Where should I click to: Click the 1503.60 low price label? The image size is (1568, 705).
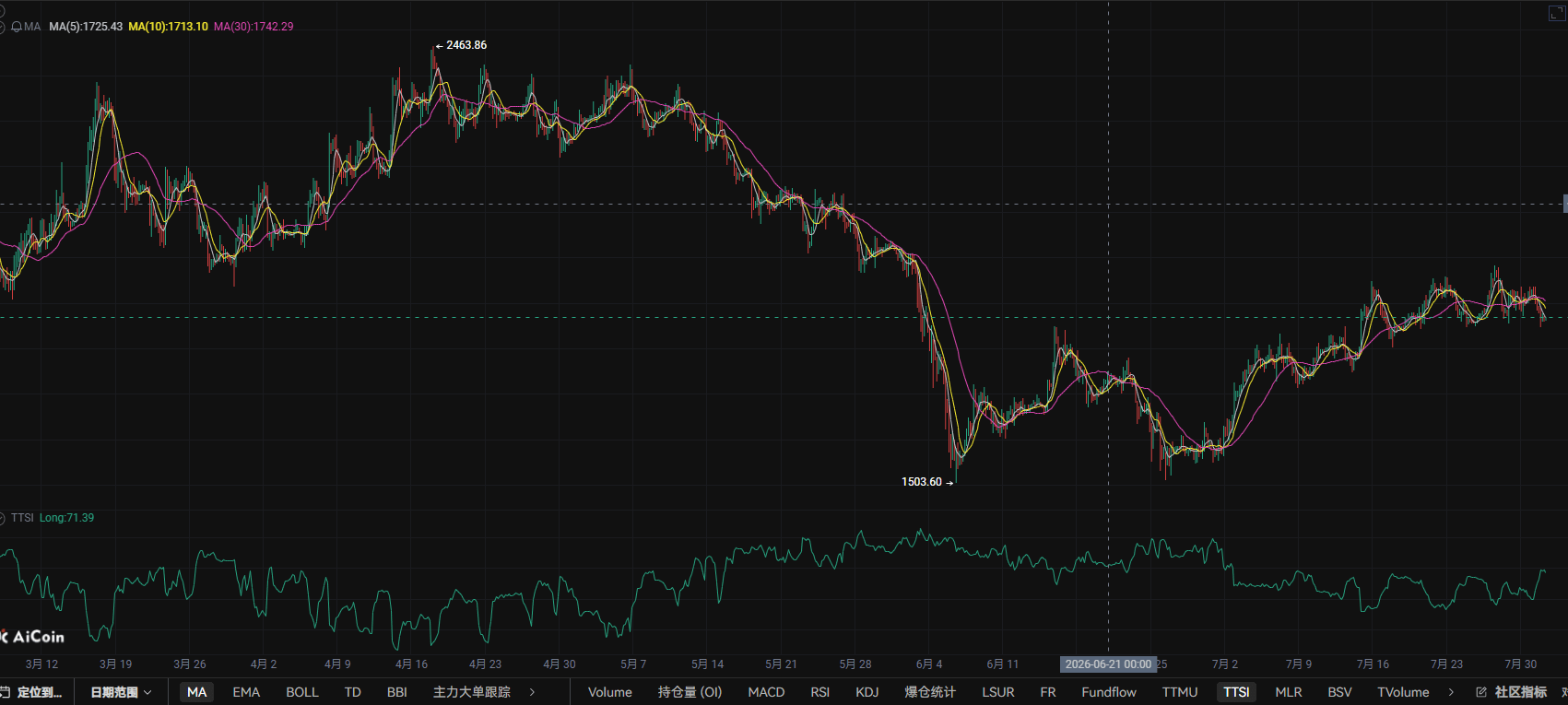(x=922, y=482)
